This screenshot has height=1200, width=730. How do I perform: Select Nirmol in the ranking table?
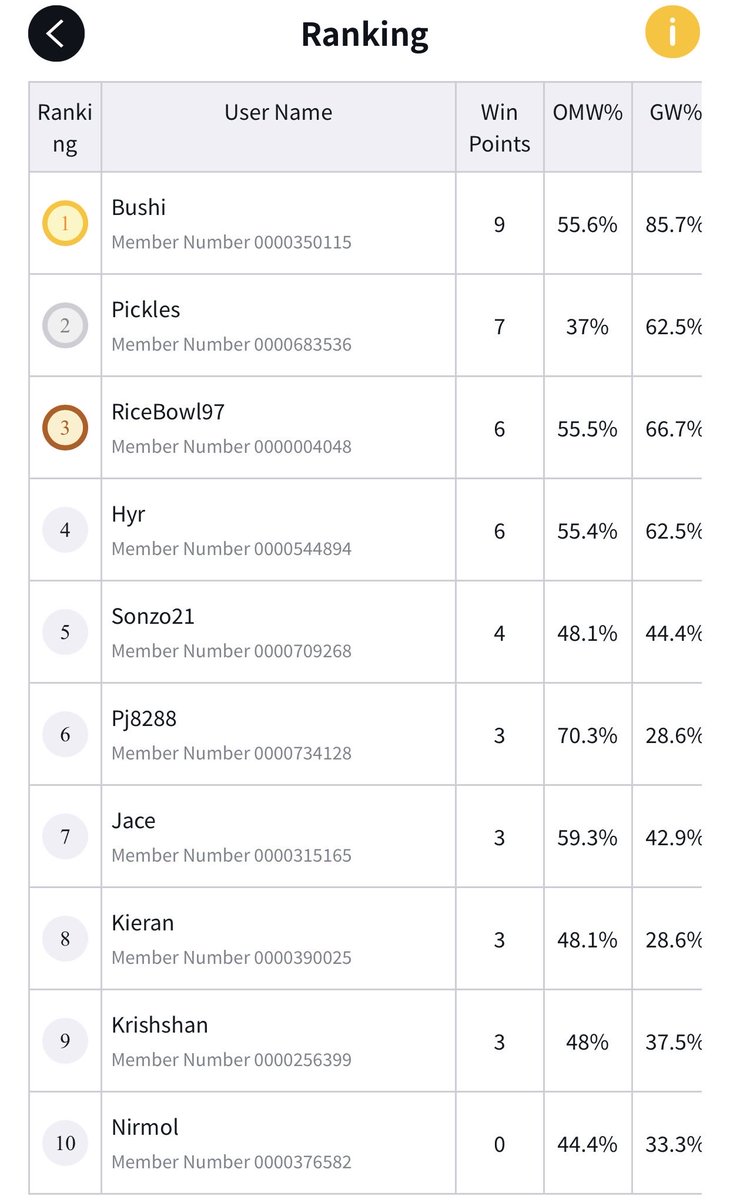pos(145,1127)
